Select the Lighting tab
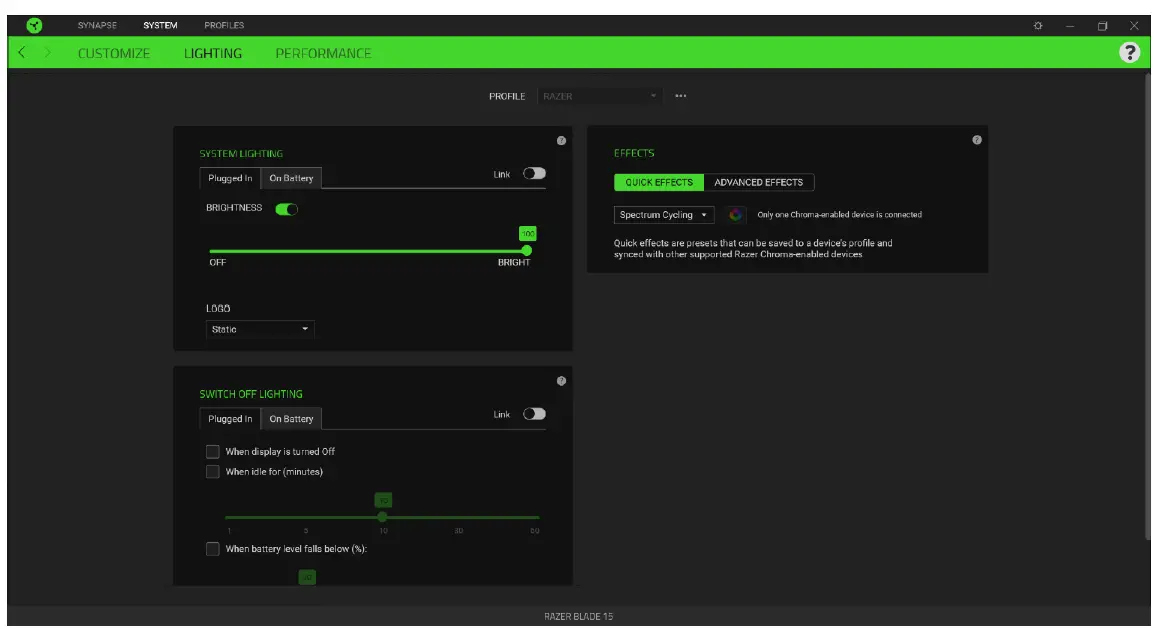The height and width of the screenshot is (629, 1176). [x=213, y=53]
